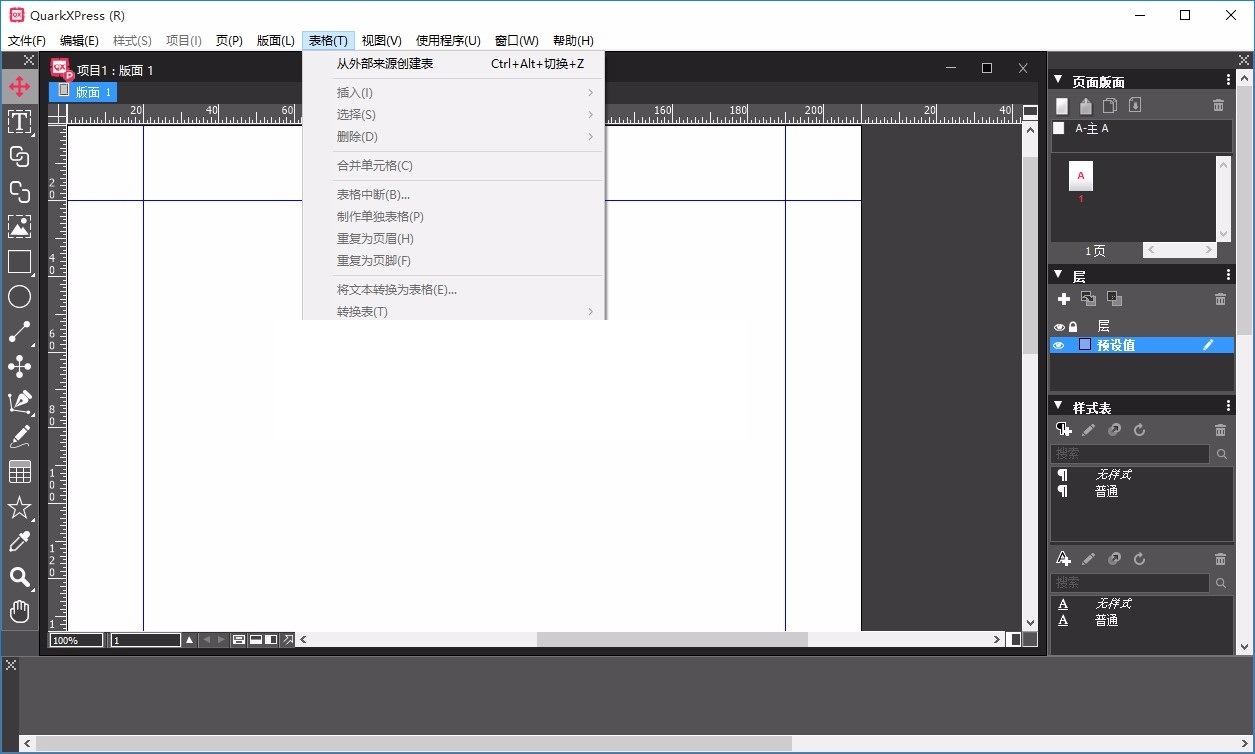Screen dimensions: 1255x754
Task: Select the Rectangle Box tool
Action: [x=19, y=262]
